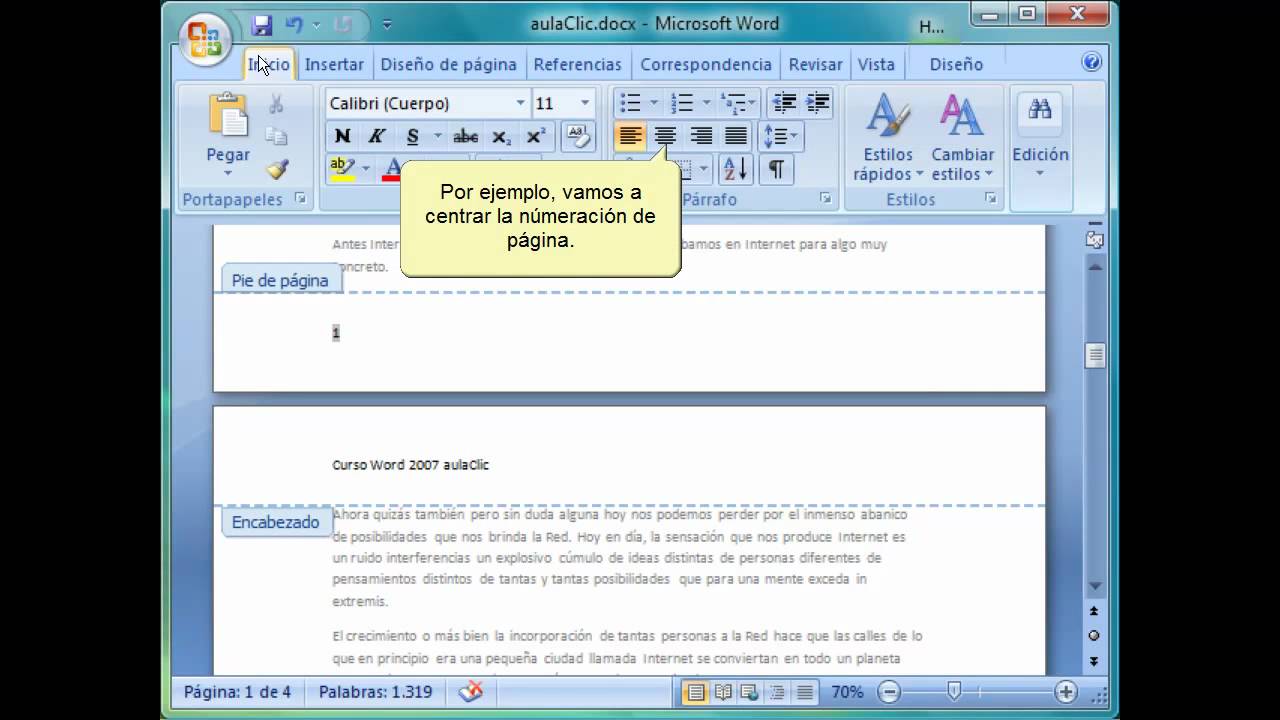1280x720 pixels.
Task: Select the Format Painter brush
Action: (276, 169)
